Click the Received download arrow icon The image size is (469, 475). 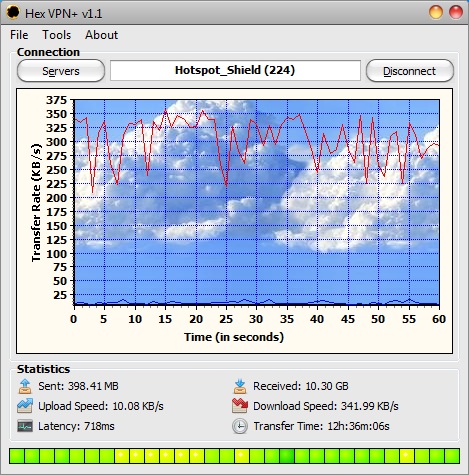pos(240,386)
